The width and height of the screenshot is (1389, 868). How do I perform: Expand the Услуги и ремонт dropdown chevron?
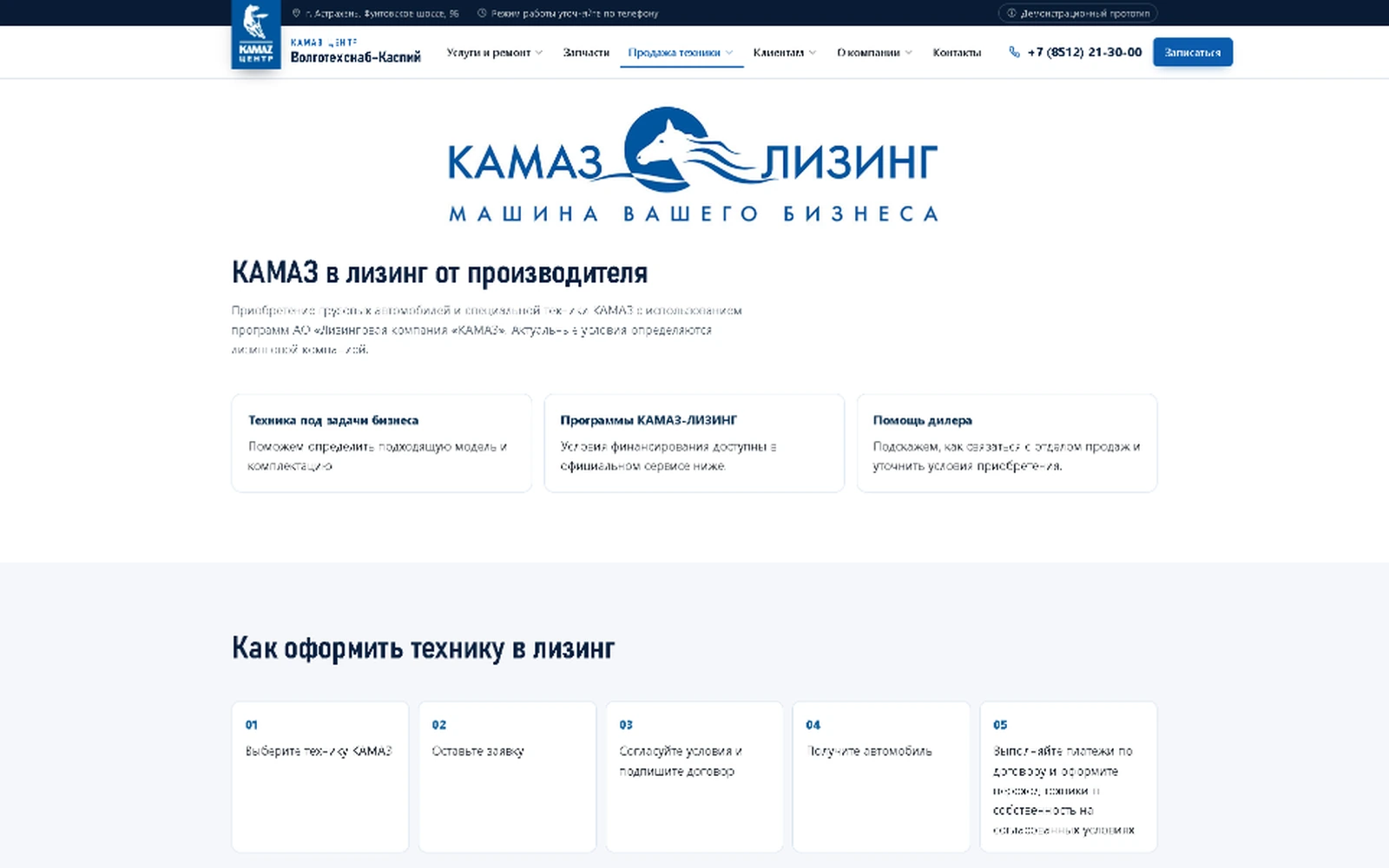coord(539,53)
